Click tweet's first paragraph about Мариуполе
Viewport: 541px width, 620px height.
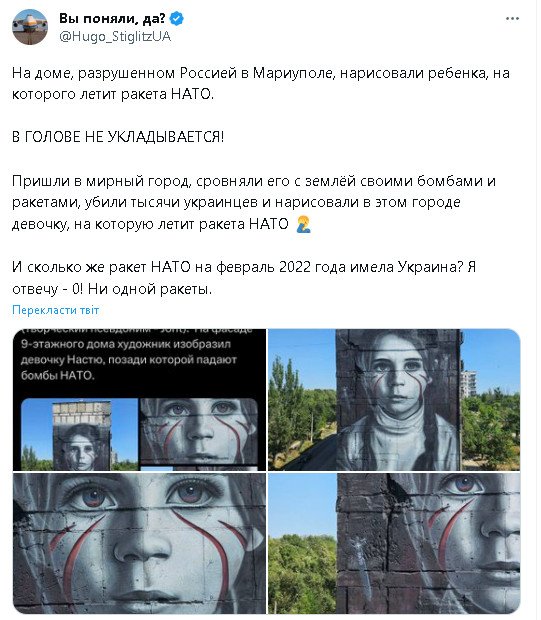261,83
